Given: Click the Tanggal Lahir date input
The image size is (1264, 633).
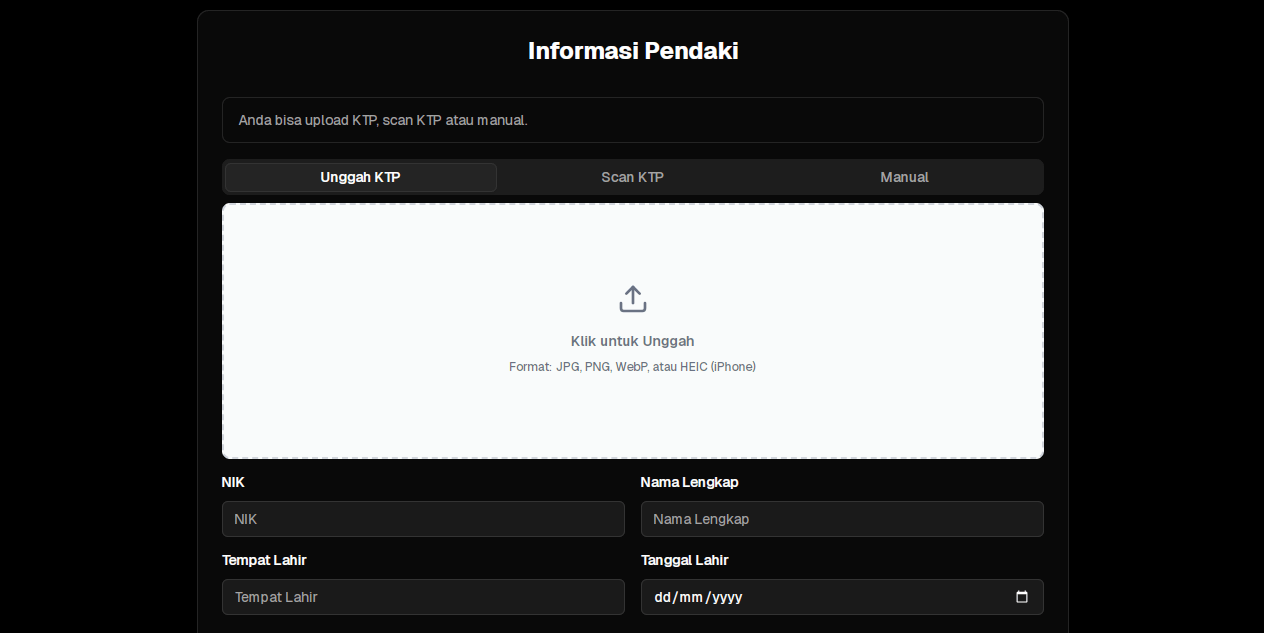Looking at the screenshot, I should (842, 597).
